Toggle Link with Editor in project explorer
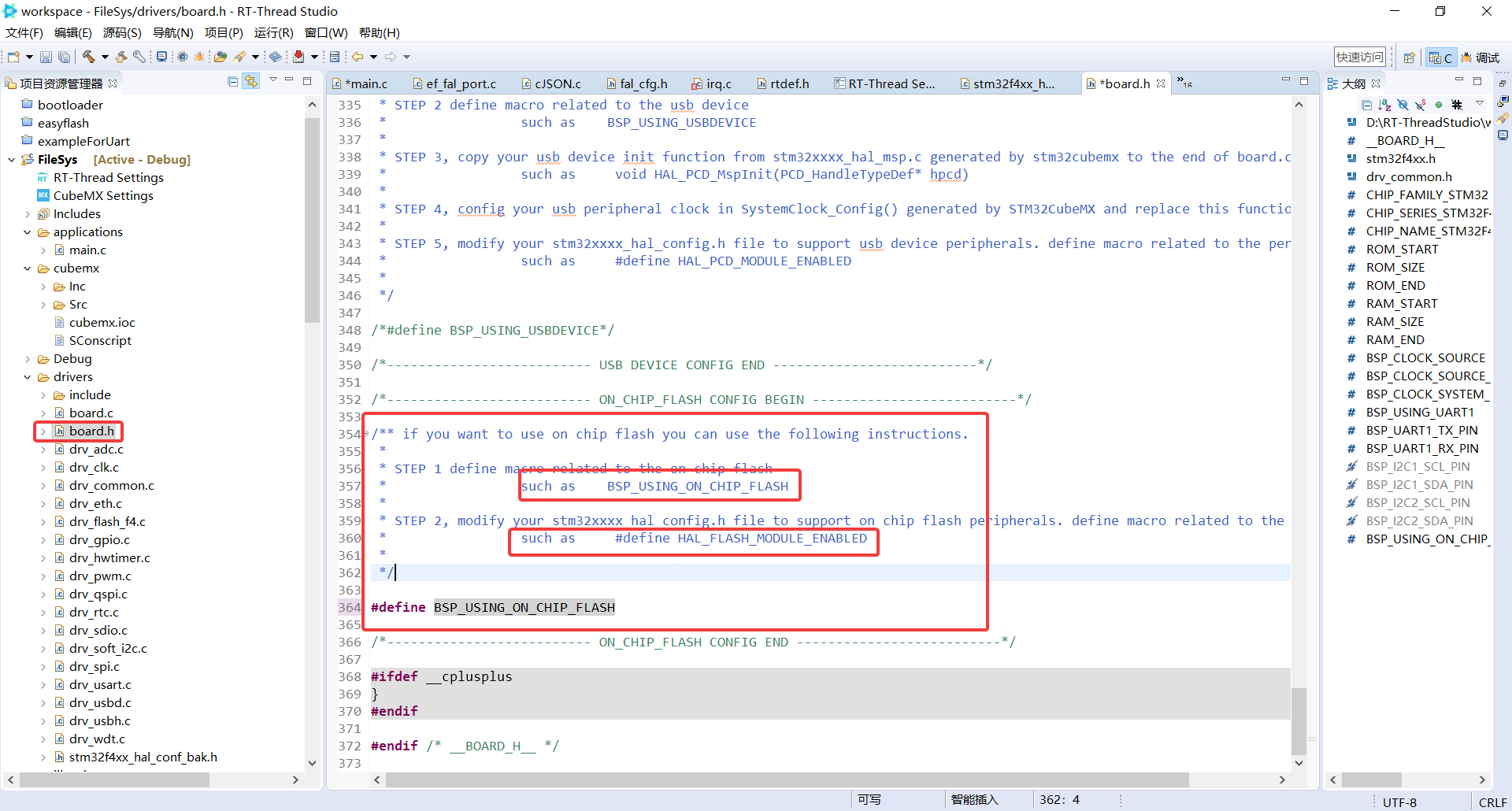1512x811 pixels. click(251, 80)
